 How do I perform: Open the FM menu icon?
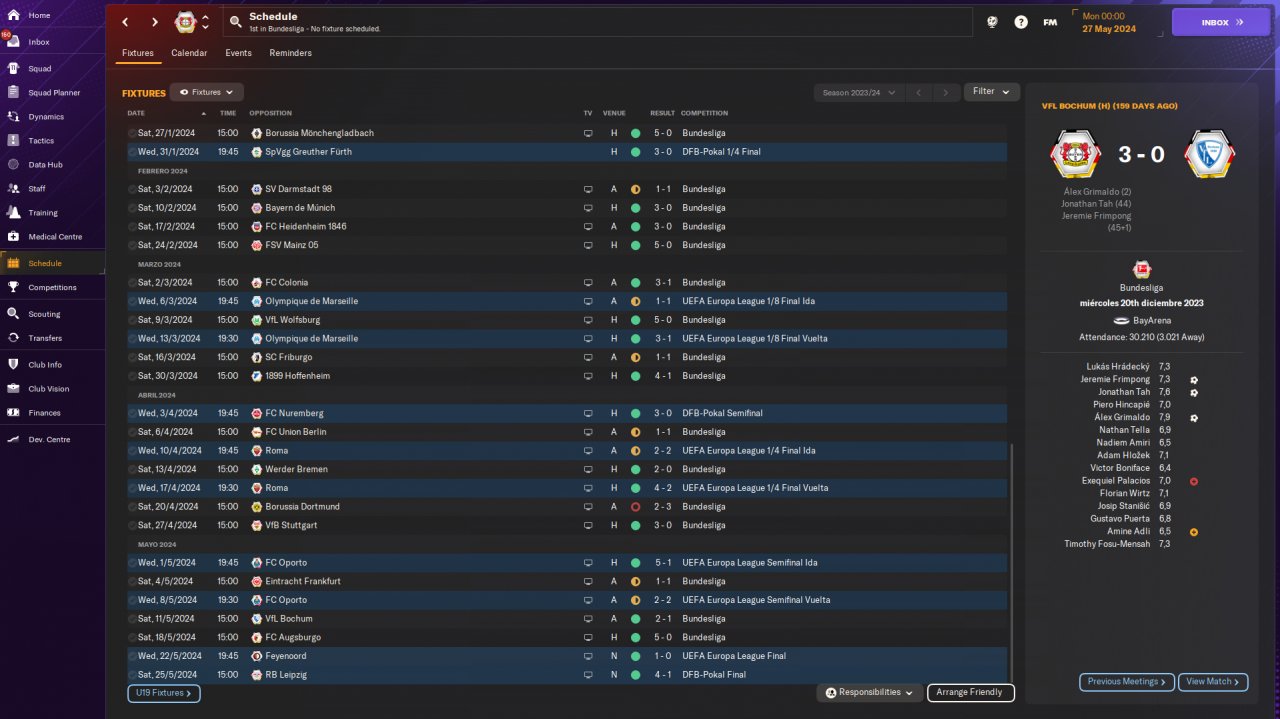(x=1050, y=22)
